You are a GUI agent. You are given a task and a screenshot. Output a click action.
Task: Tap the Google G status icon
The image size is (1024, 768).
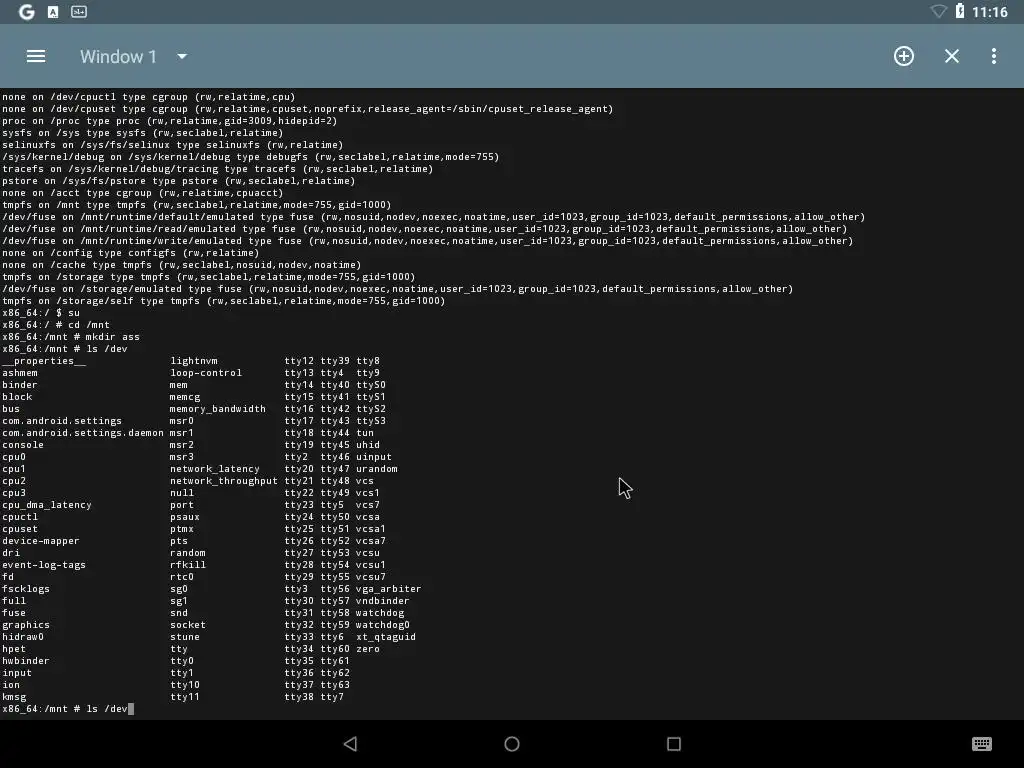pyautogui.click(x=27, y=12)
